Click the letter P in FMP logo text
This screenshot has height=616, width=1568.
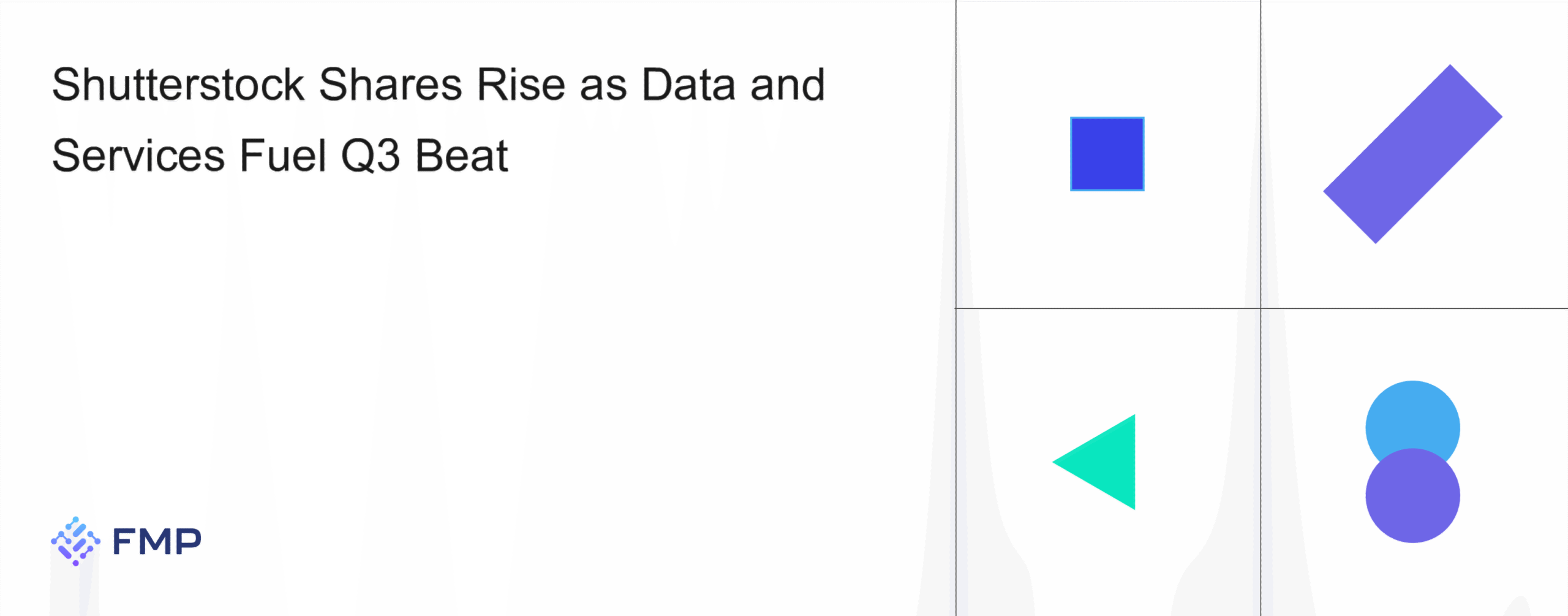pyautogui.click(x=189, y=541)
